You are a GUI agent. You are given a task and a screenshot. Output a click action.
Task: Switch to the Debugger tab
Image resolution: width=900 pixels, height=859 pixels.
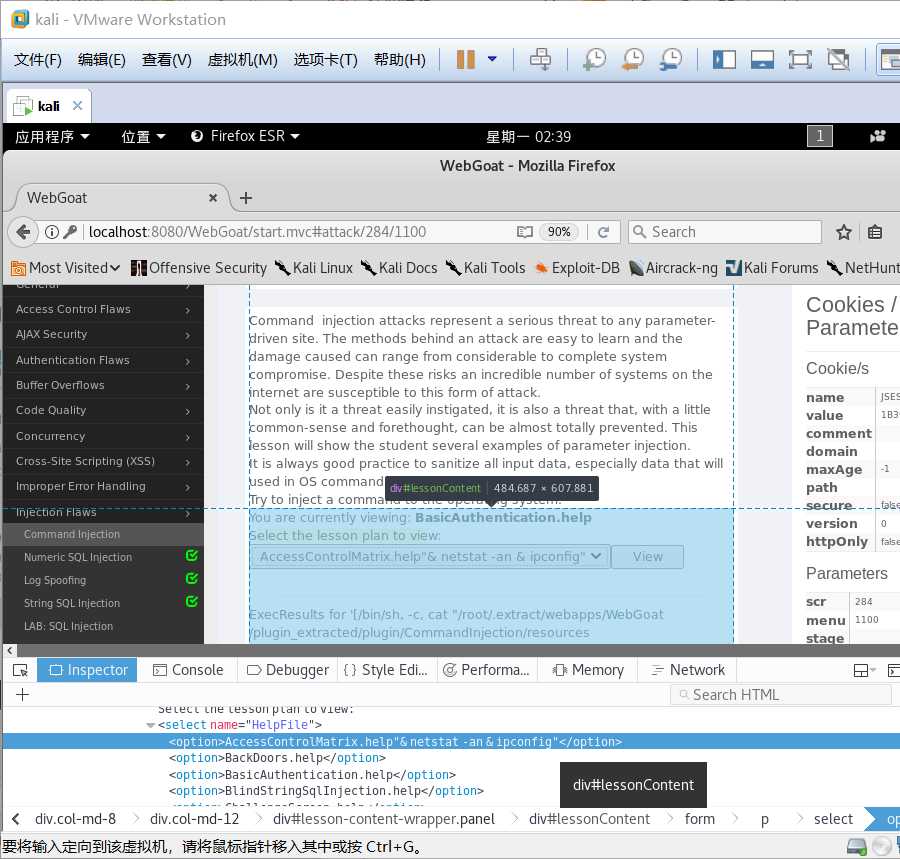288,670
